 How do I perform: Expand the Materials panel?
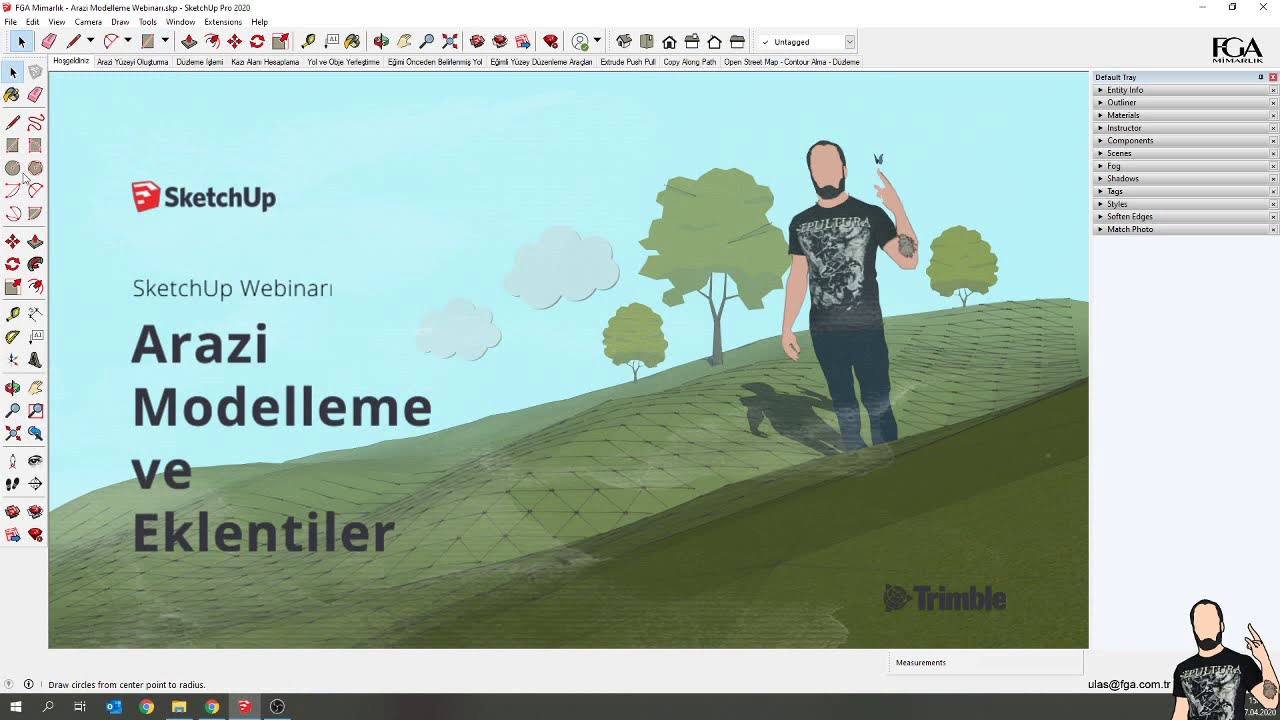[1184, 115]
